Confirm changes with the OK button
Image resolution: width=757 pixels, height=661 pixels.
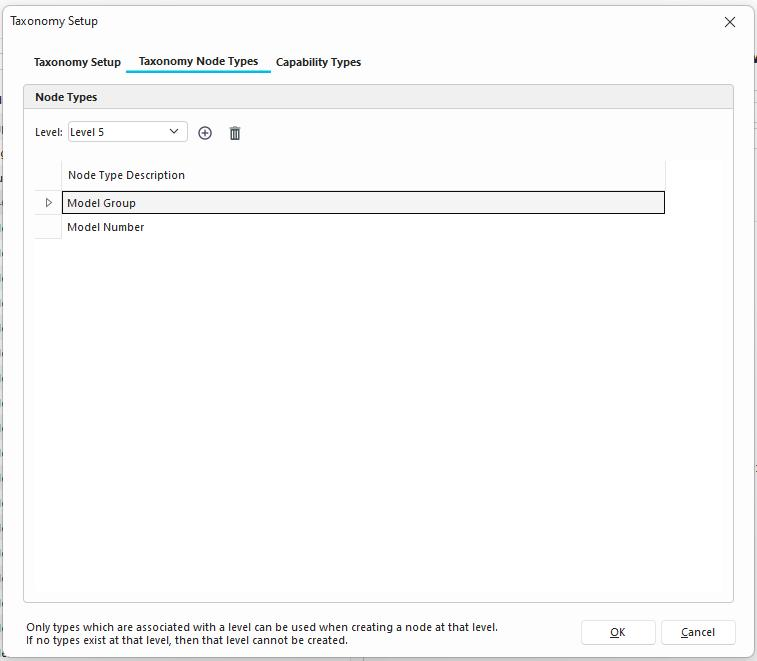click(617, 632)
